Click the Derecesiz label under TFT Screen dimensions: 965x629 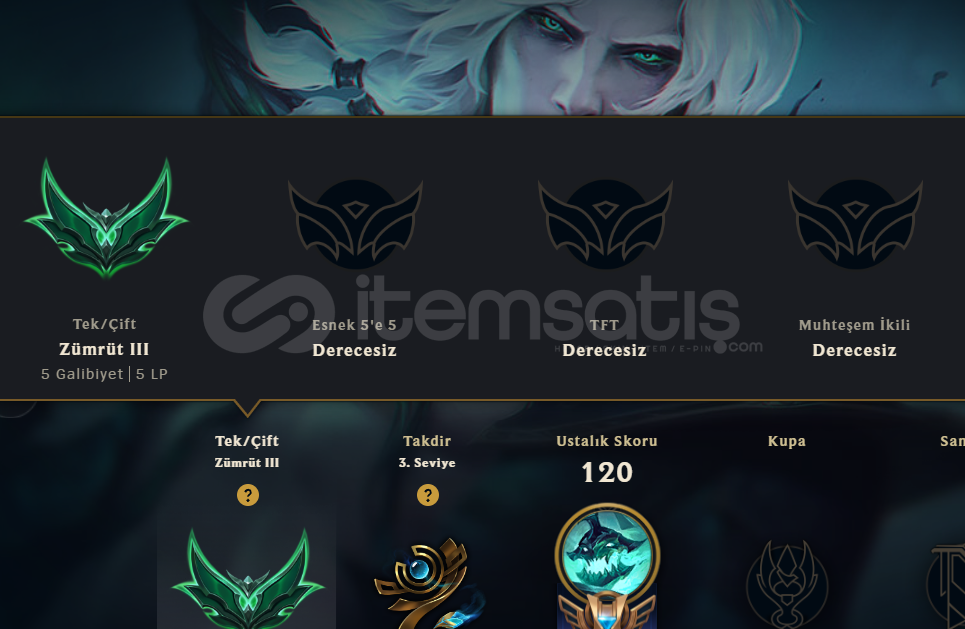(x=604, y=350)
